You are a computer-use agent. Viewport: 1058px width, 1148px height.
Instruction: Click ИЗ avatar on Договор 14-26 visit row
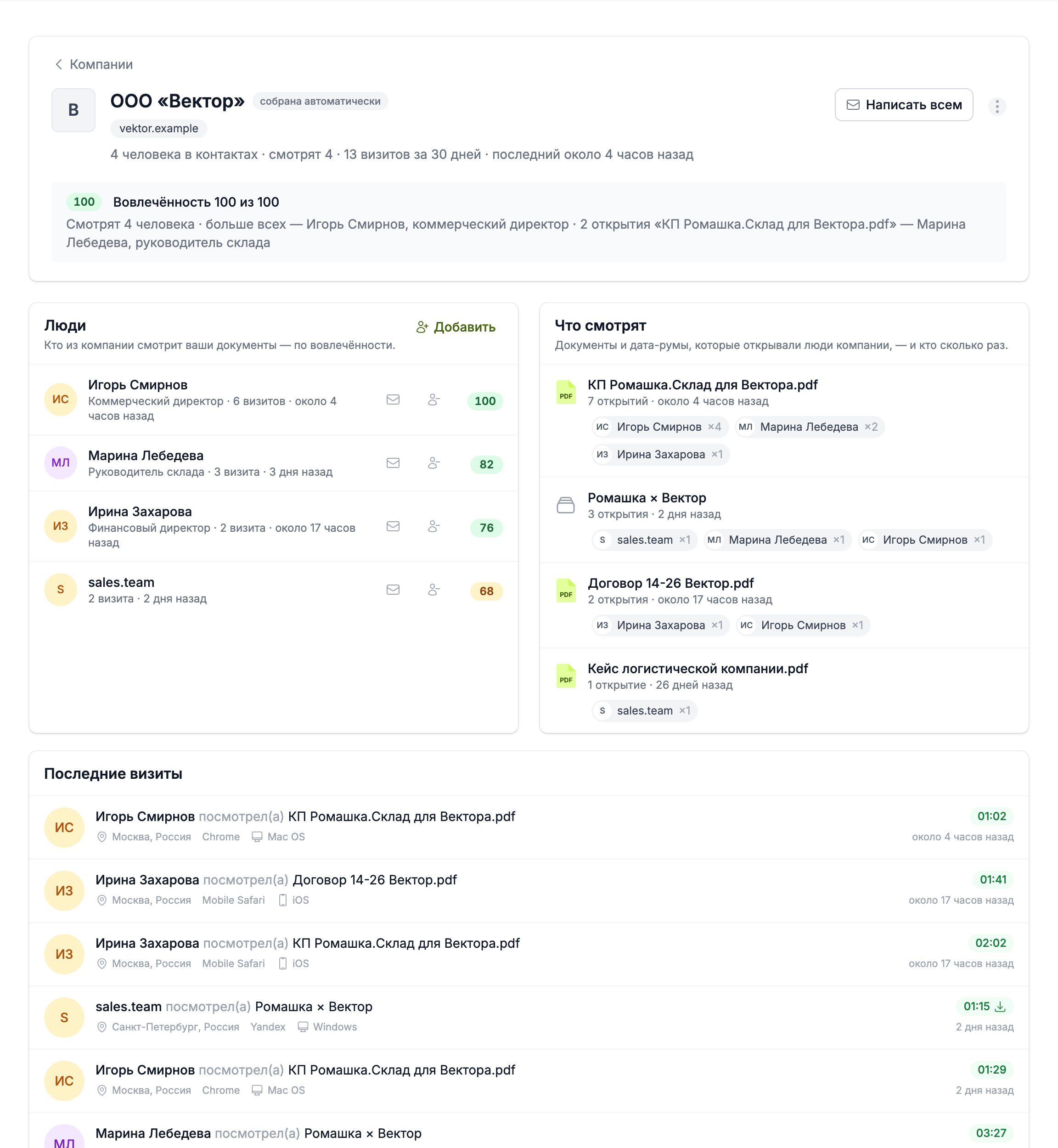click(x=64, y=890)
